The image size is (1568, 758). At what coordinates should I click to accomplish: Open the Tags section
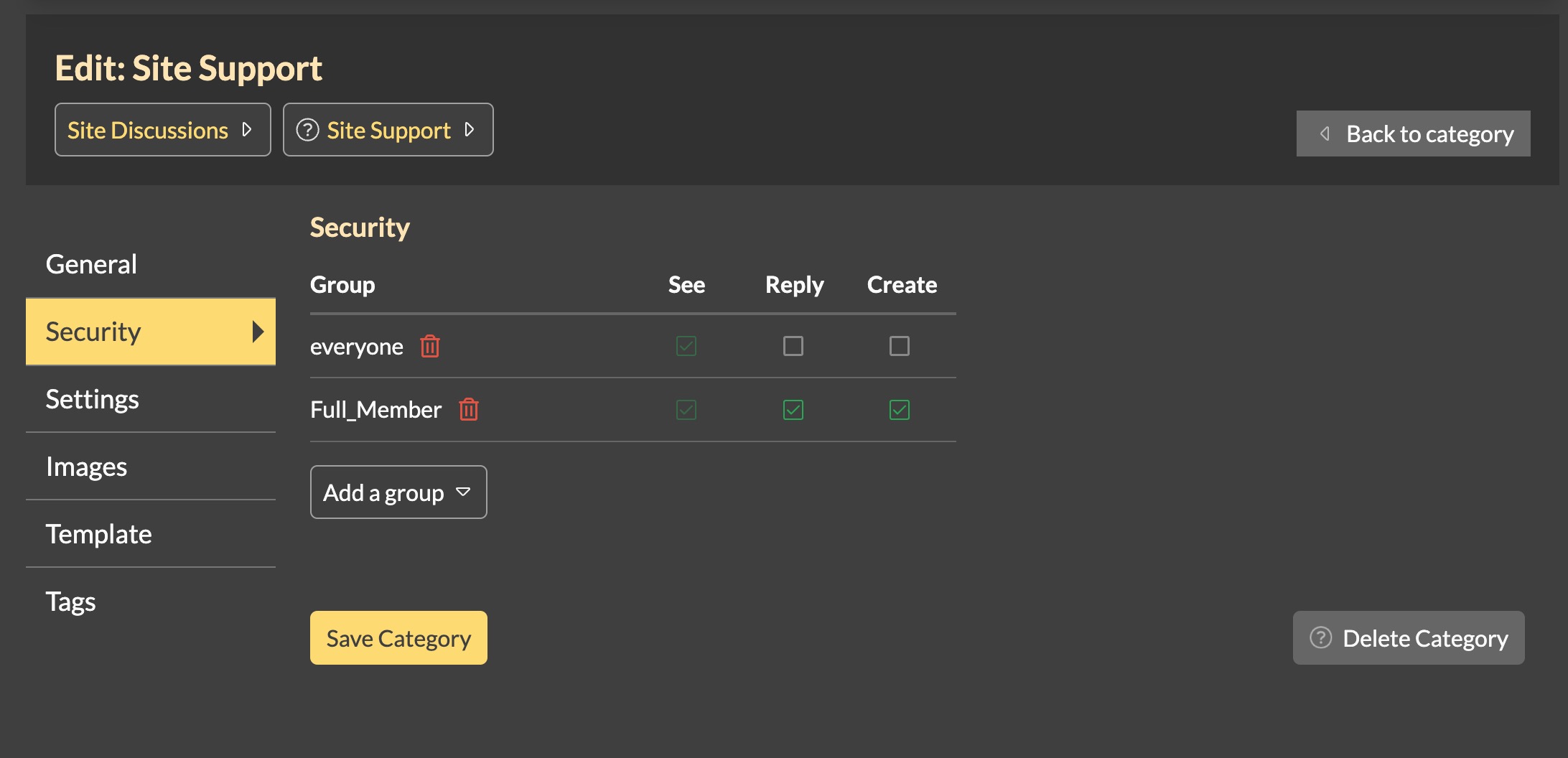(70, 602)
